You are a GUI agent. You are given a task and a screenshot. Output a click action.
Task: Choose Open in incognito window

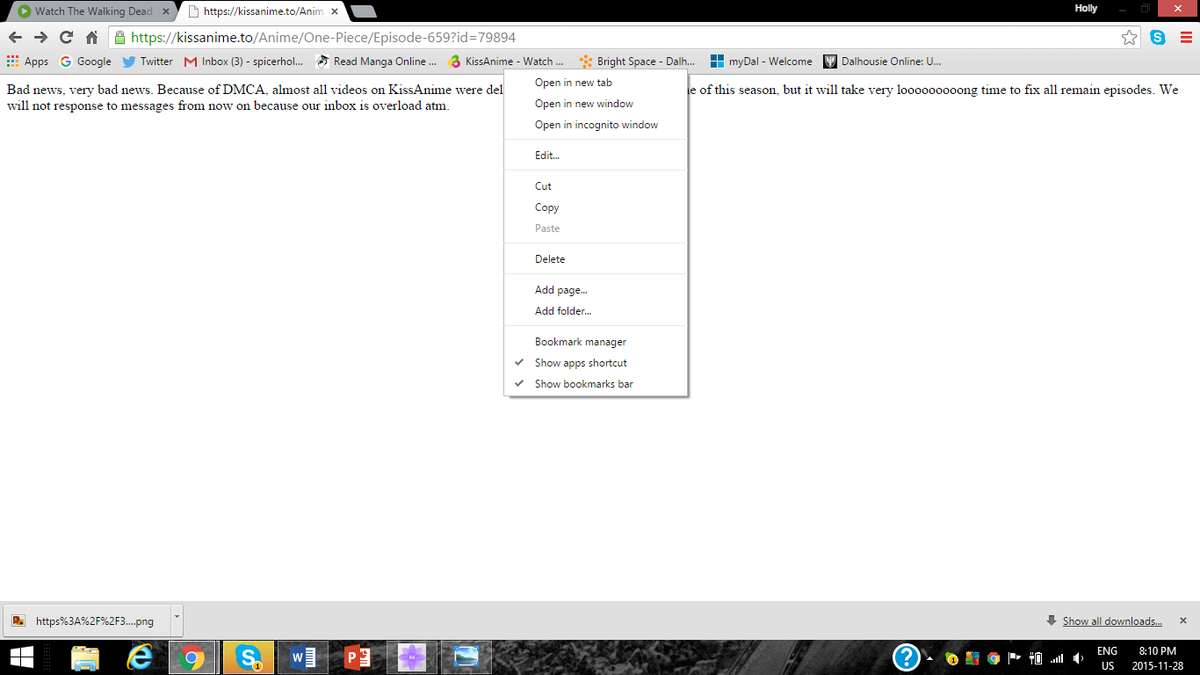pos(596,125)
